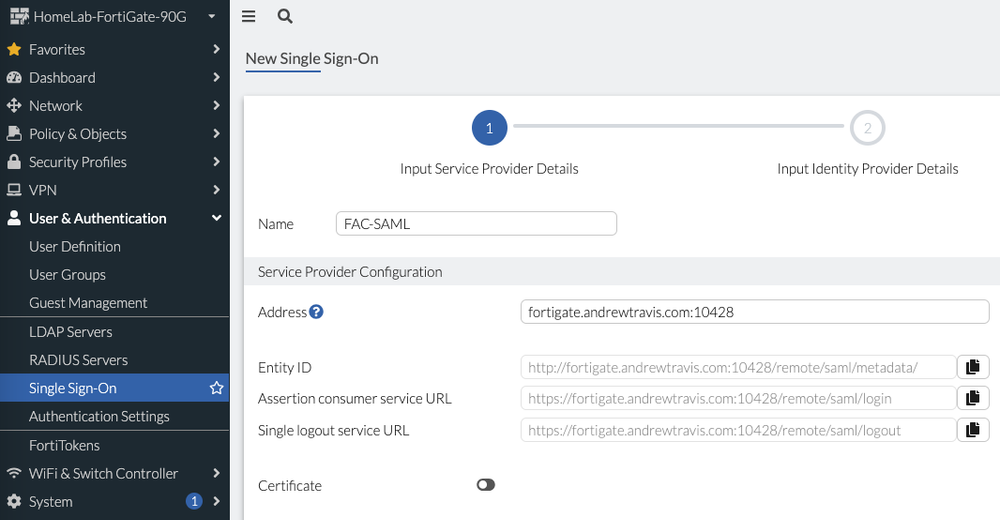Image resolution: width=1000 pixels, height=520 pixels.
Task: Click the User & Authentication person icon
Action: (14, 218)
